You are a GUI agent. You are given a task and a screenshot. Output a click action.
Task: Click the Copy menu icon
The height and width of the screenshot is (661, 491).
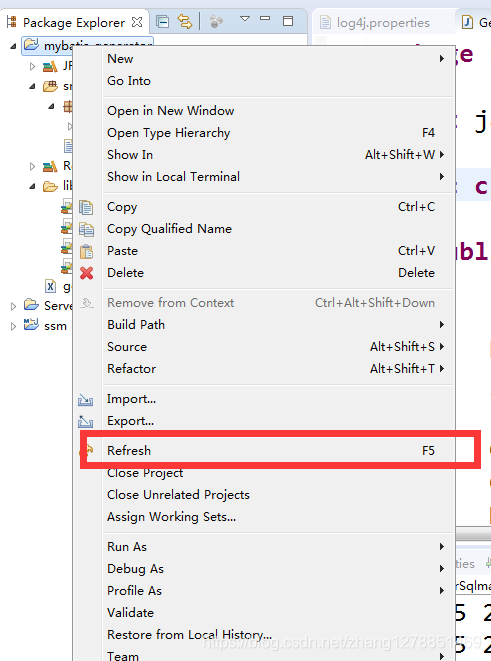(x=86, y=207)
